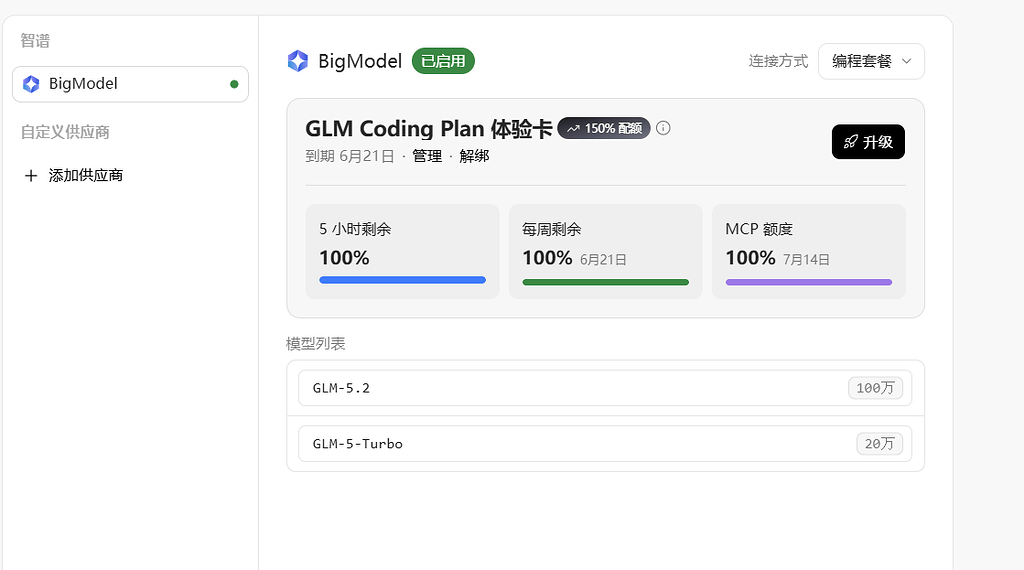Screen dimensions: 1024x570
Task: Click the MCP 额度 card title
Action: click(x=759, y=229)
